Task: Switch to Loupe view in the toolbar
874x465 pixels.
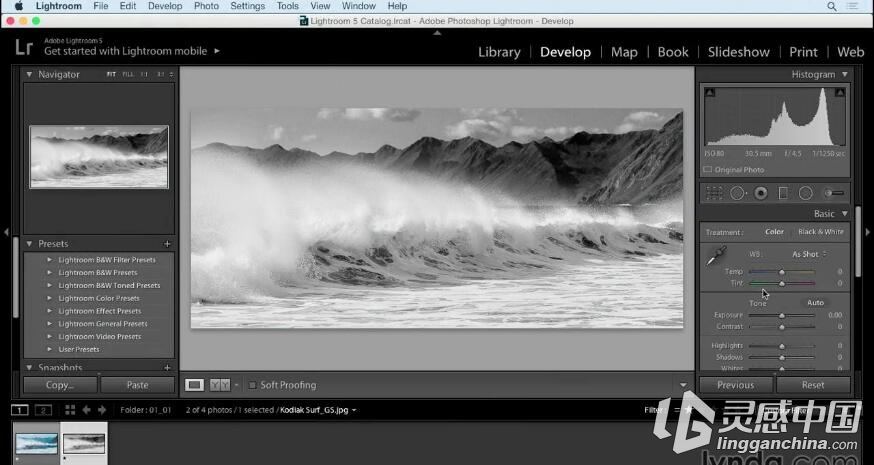Action: [x=195, y=385]
